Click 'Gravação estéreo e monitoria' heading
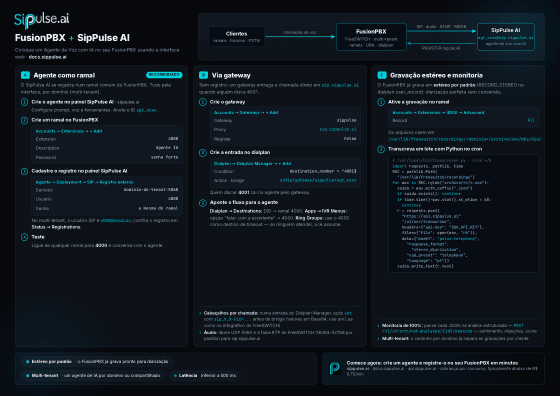This screenshot has height=396, width=560. tap(436, 75)
